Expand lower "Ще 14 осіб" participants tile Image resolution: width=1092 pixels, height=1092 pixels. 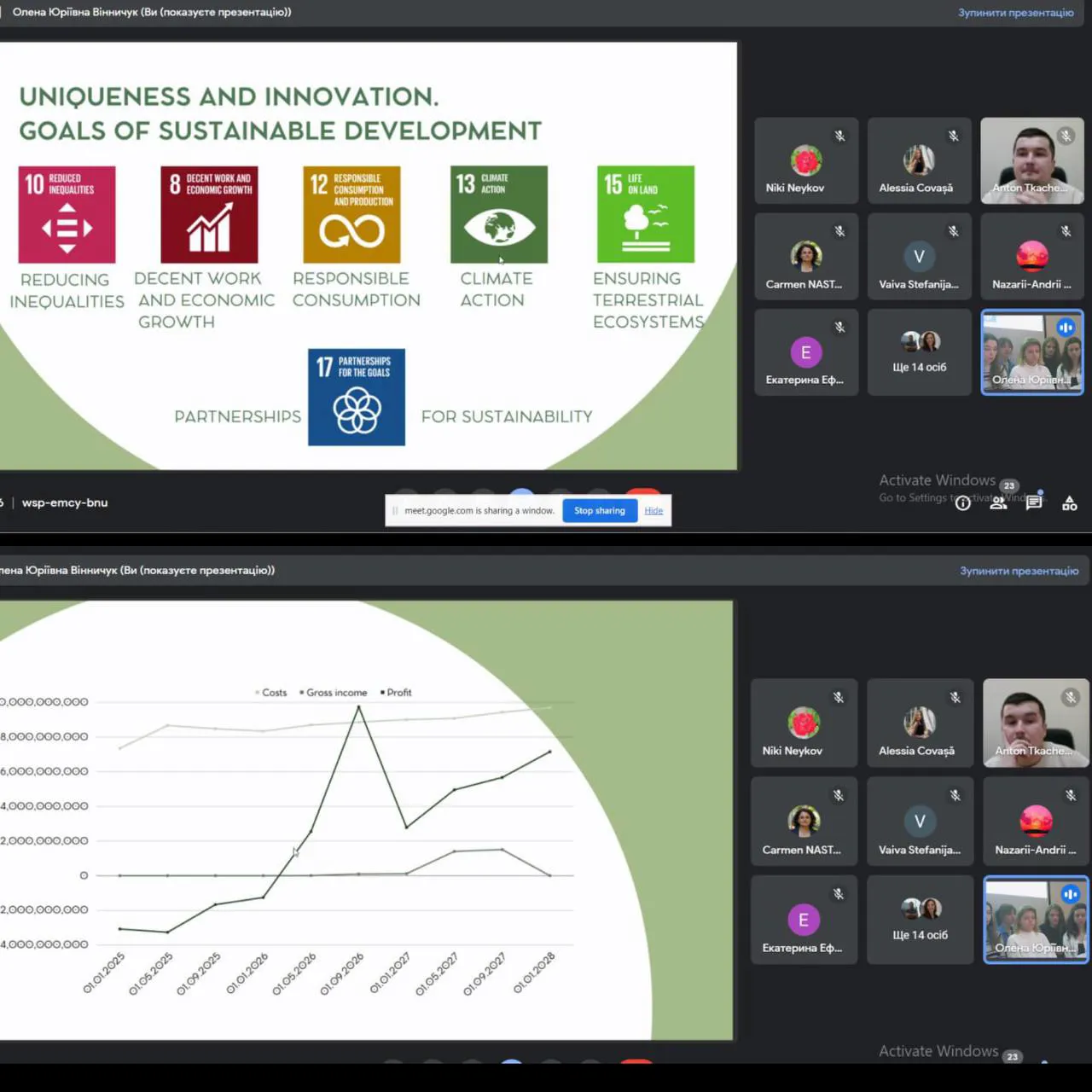click(920, 919)
